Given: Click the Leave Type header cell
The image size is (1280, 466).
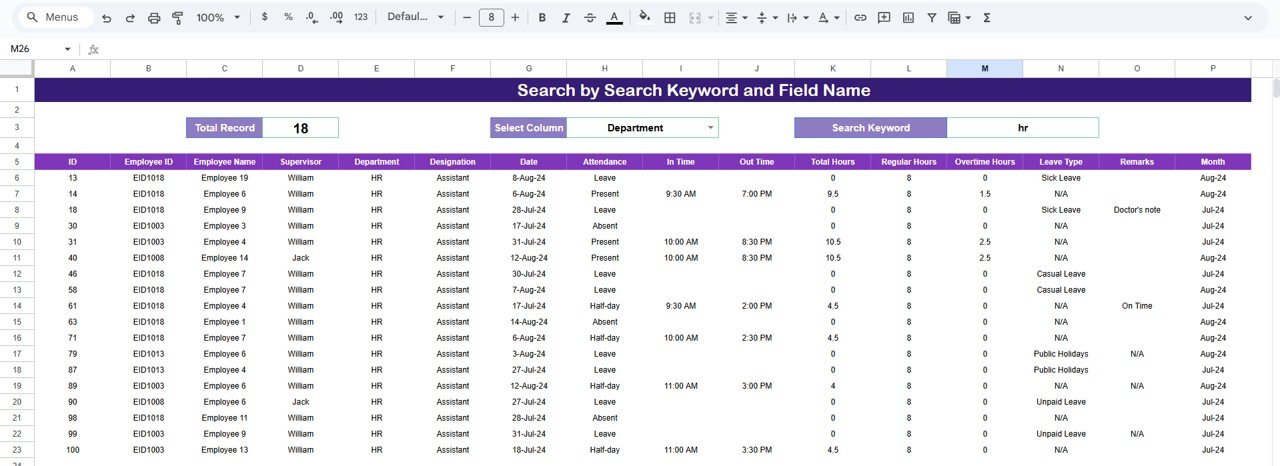Looking at the screenshot, I should (x=1060, y=161).
